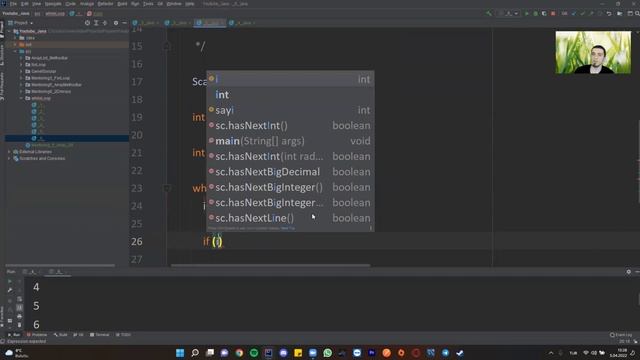Click the Git commit checkmark icon

pyautogui.click(x=582, y=13)
